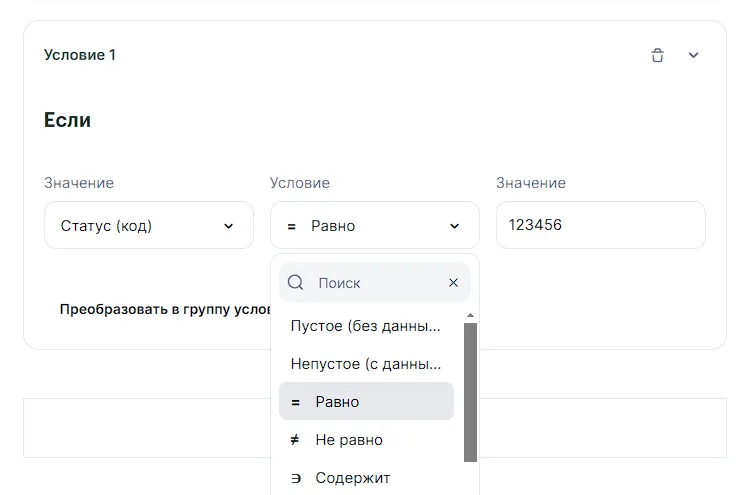Collapse the Условие 1 block

tap(693, 56)
